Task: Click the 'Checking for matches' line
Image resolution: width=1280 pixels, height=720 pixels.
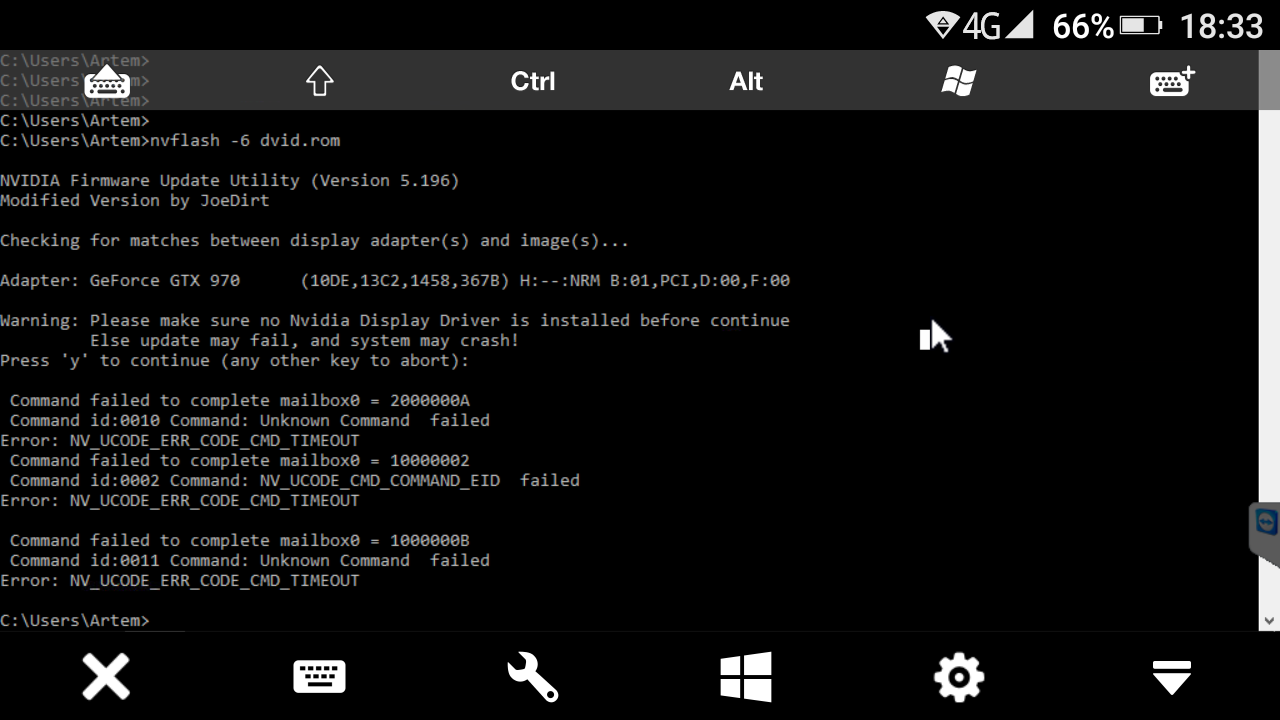Action: (x=315, y=241)
